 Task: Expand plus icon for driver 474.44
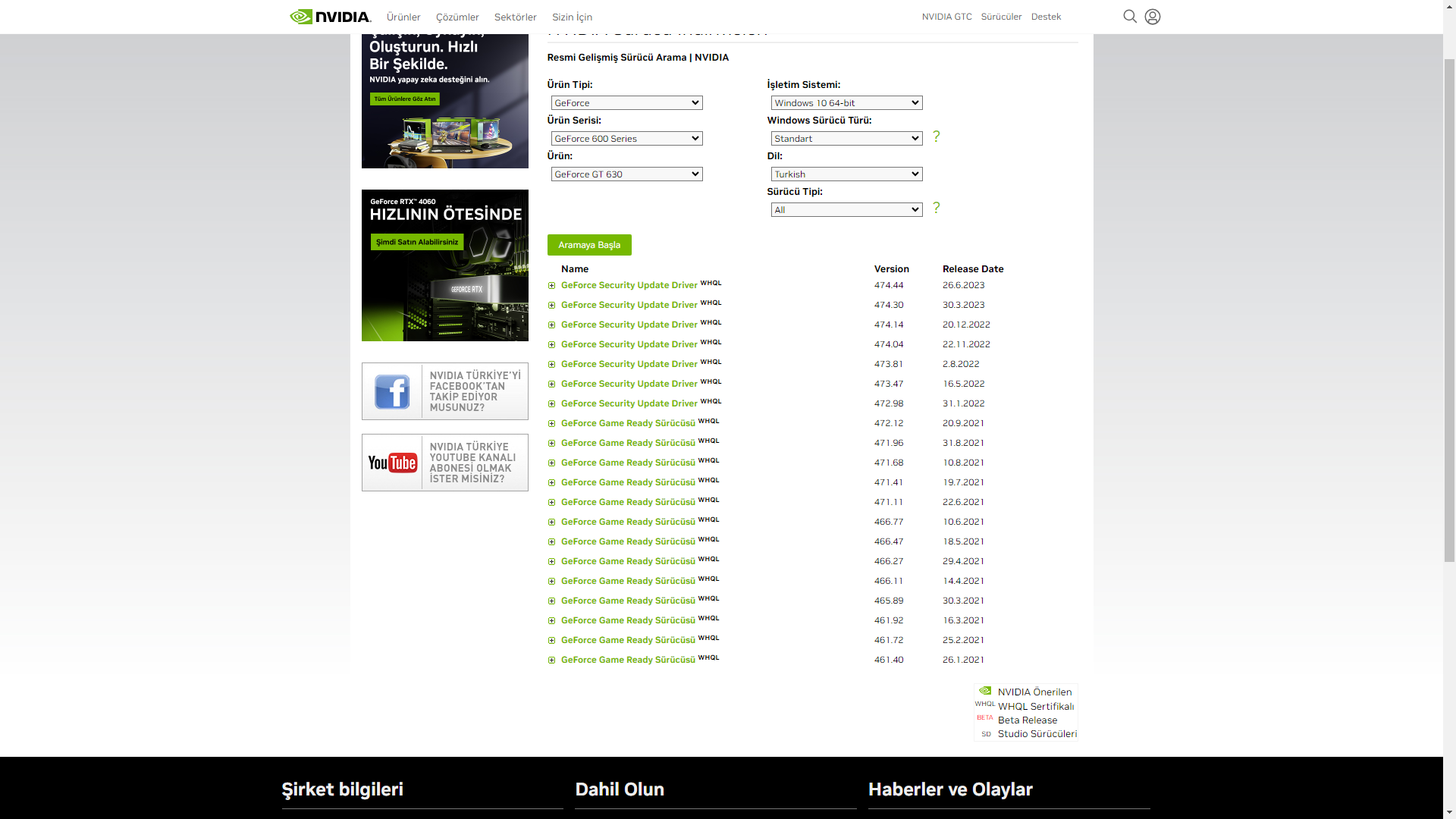pos(551,286)
